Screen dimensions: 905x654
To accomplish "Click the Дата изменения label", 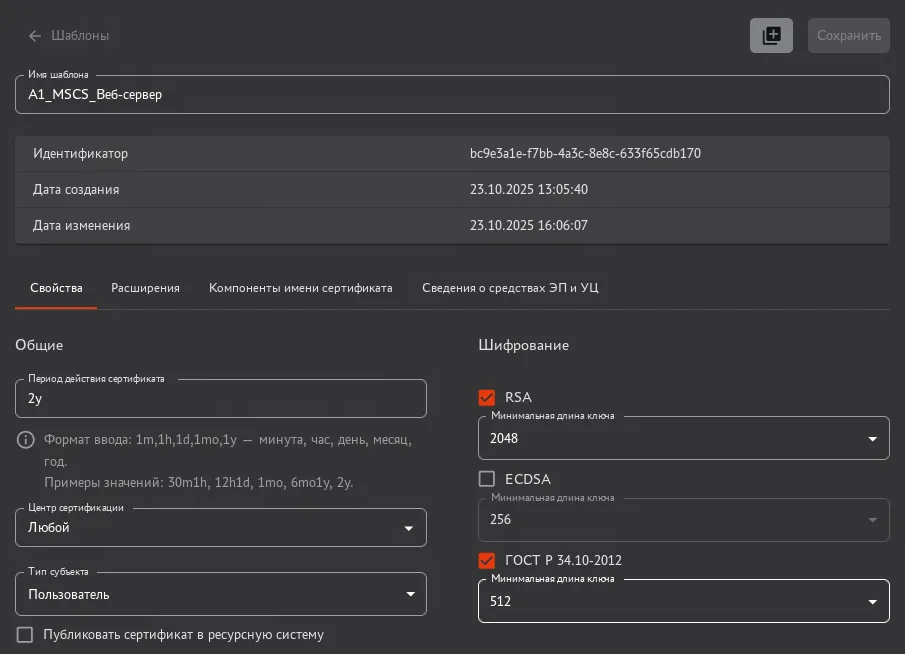I will [x=81, y=225].
